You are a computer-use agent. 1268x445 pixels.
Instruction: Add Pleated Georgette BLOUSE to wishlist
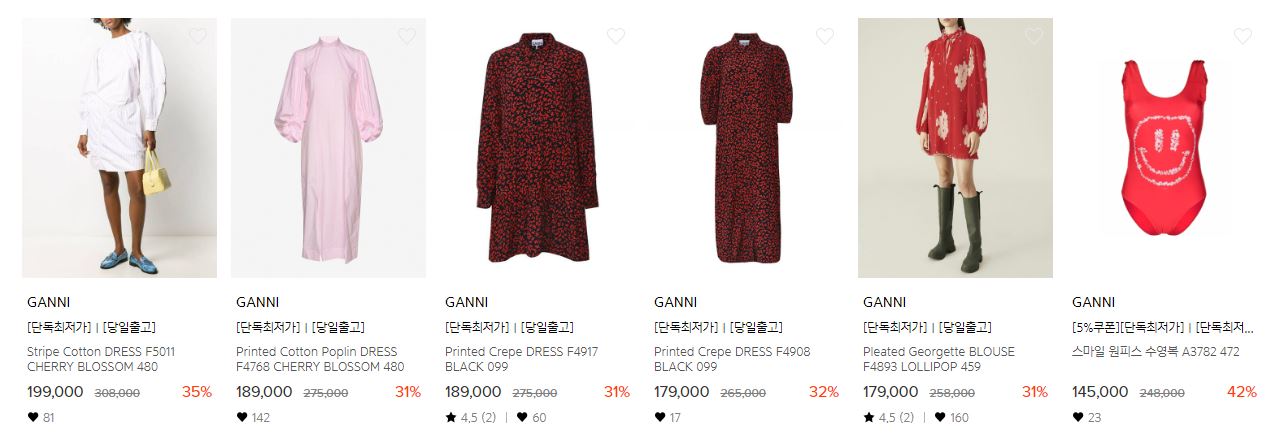coord(1033,36)
